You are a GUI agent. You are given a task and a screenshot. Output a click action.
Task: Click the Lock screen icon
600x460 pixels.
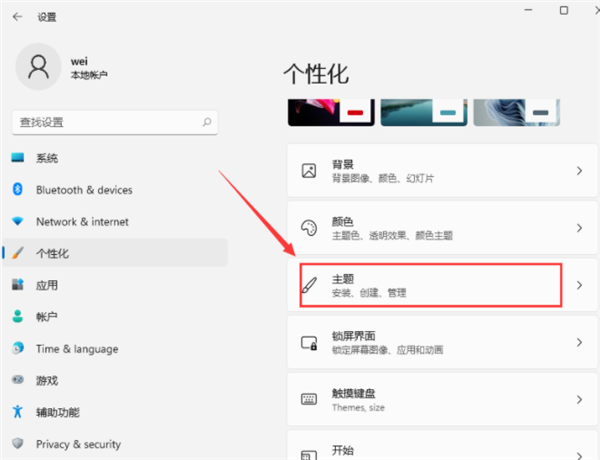coord(310,342)
